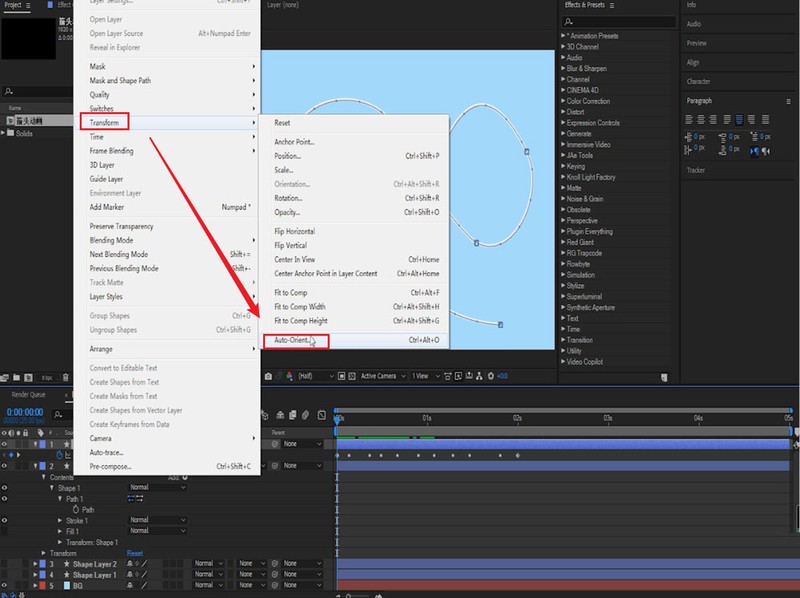Screen dimensions: 800x598
Task: Open the Character panel
Action: click(x=698, y=81)
